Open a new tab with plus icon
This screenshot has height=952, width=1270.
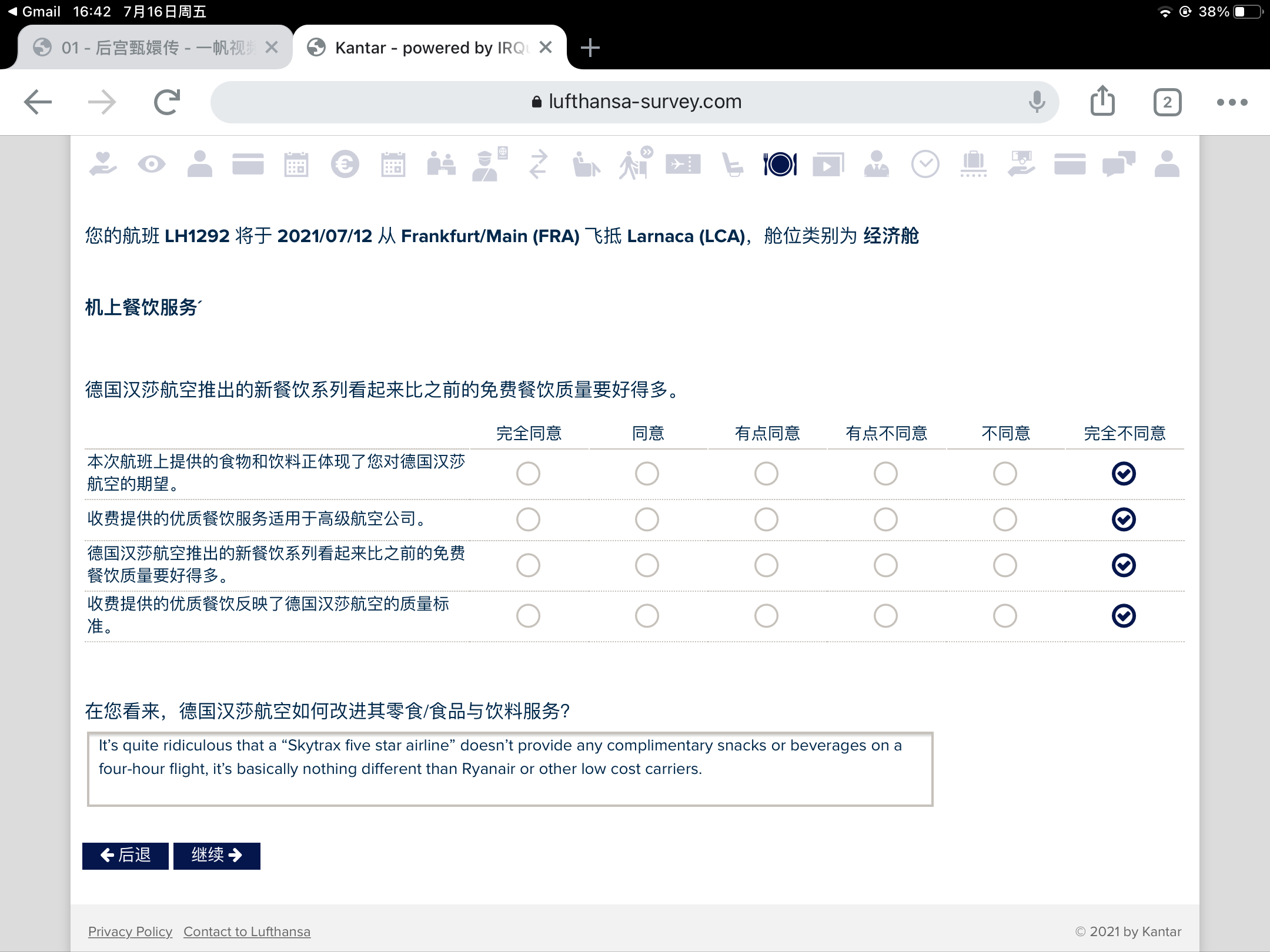tap(590, 48)
